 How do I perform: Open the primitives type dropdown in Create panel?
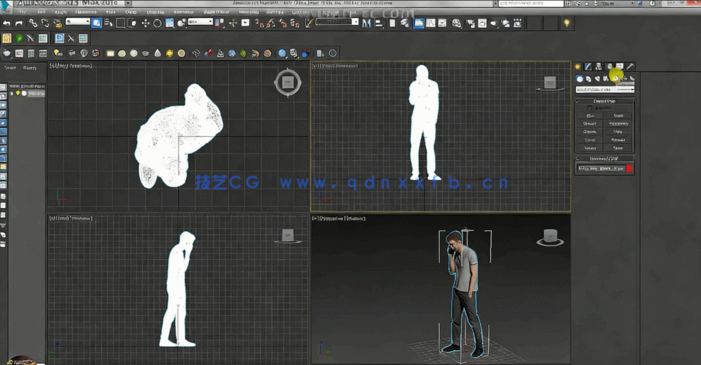click(605, 89)
